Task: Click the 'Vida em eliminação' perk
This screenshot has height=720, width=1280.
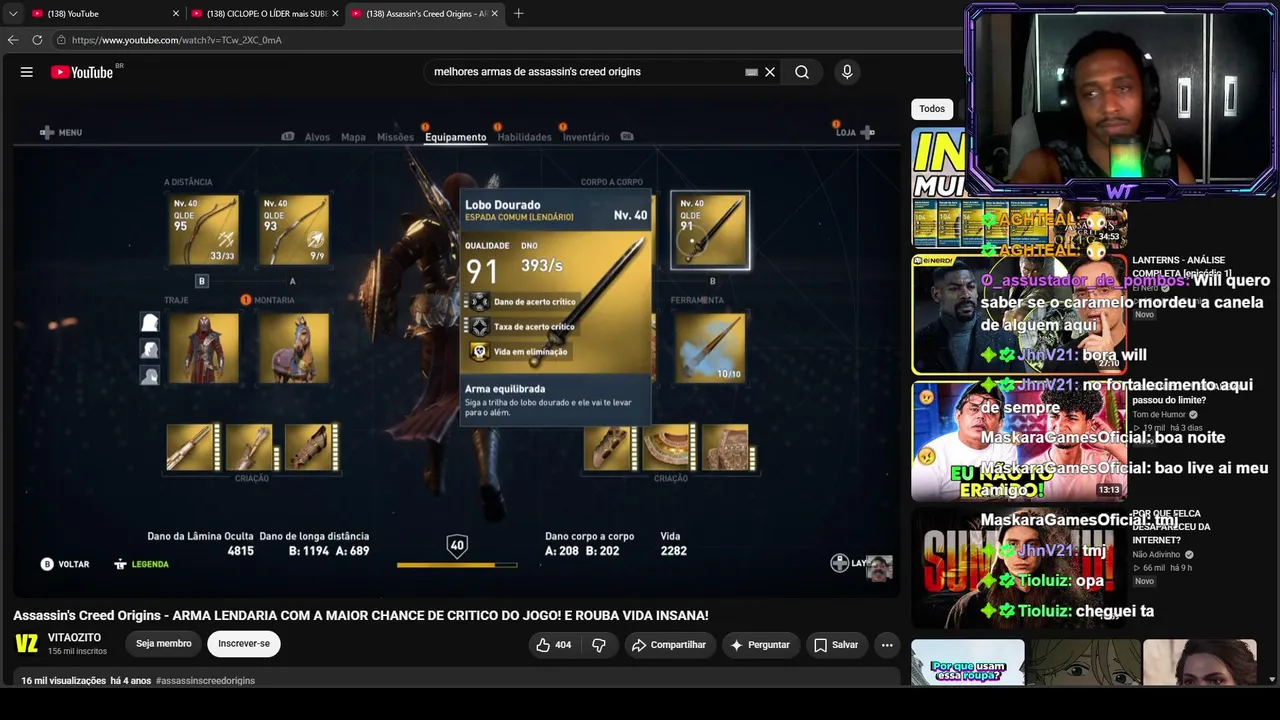Action: point(520,352)
